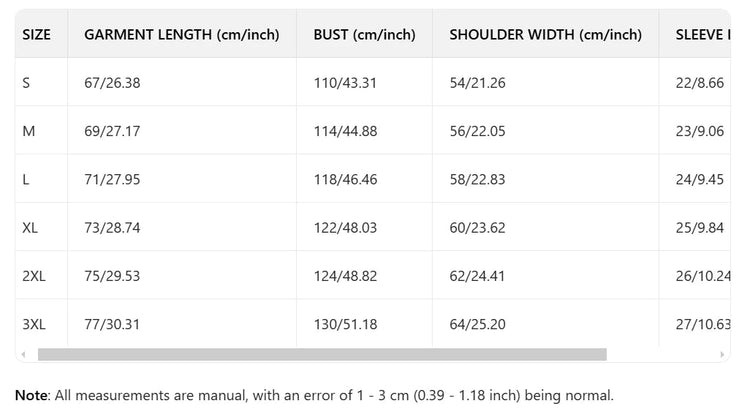Click the empty scrollbar track right of thumb
The width and height of the screenshot is (750, 409).
(x=662, y=354)
